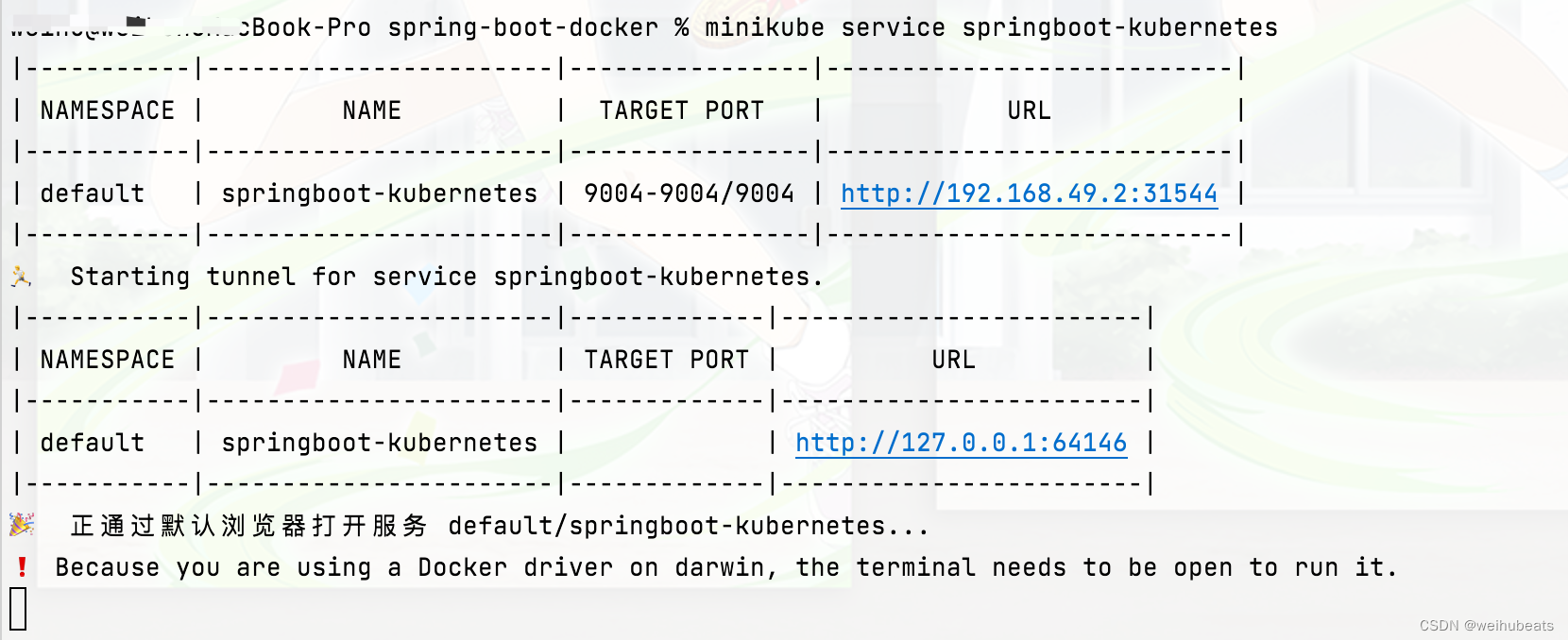This screenshot has width=1568, height=640.
Task: Click the '9004-9004/9004' target port cell
Action: pyautogui.click(x=689, y=194)
